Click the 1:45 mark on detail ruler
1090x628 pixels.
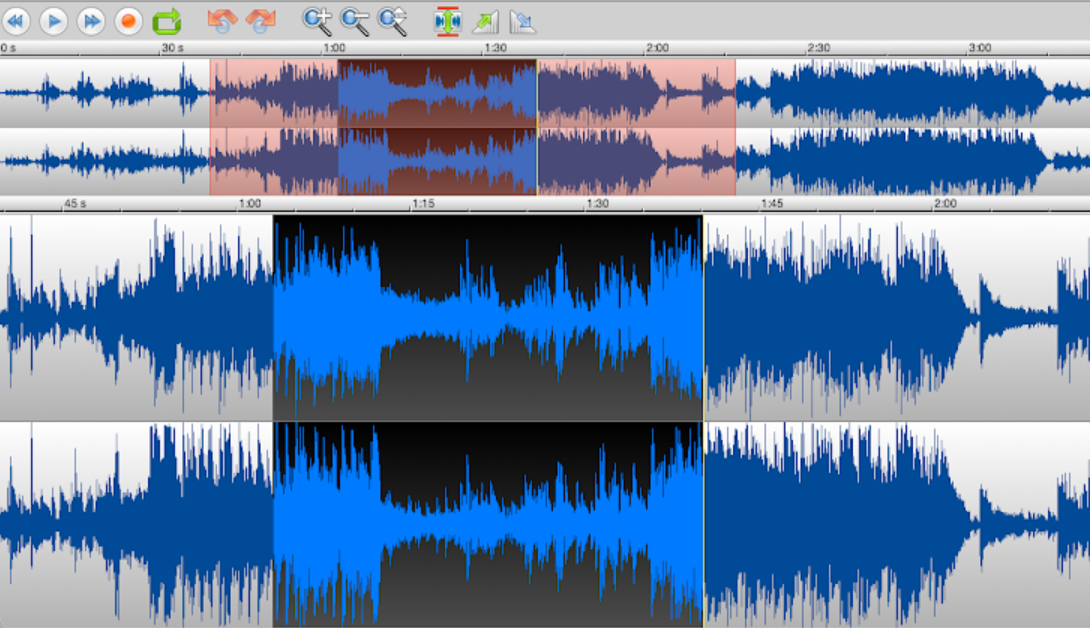coord(772,204)
